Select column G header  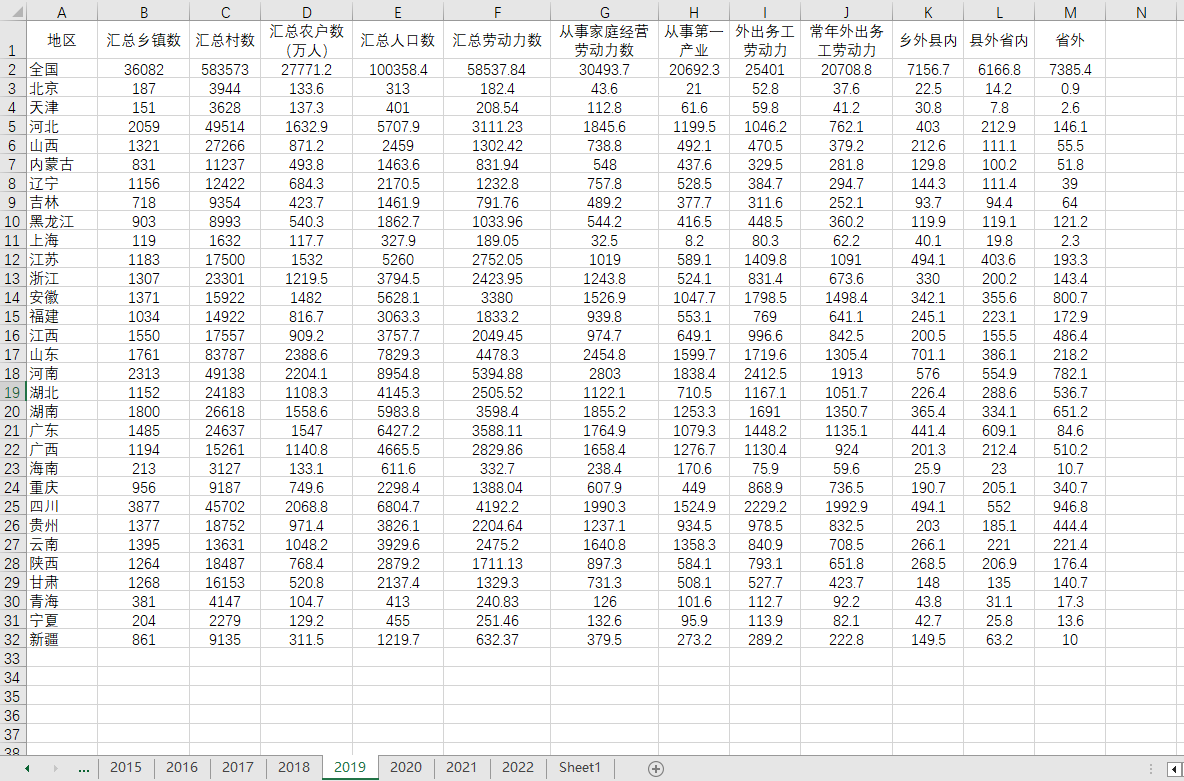(x=604, y=12)
